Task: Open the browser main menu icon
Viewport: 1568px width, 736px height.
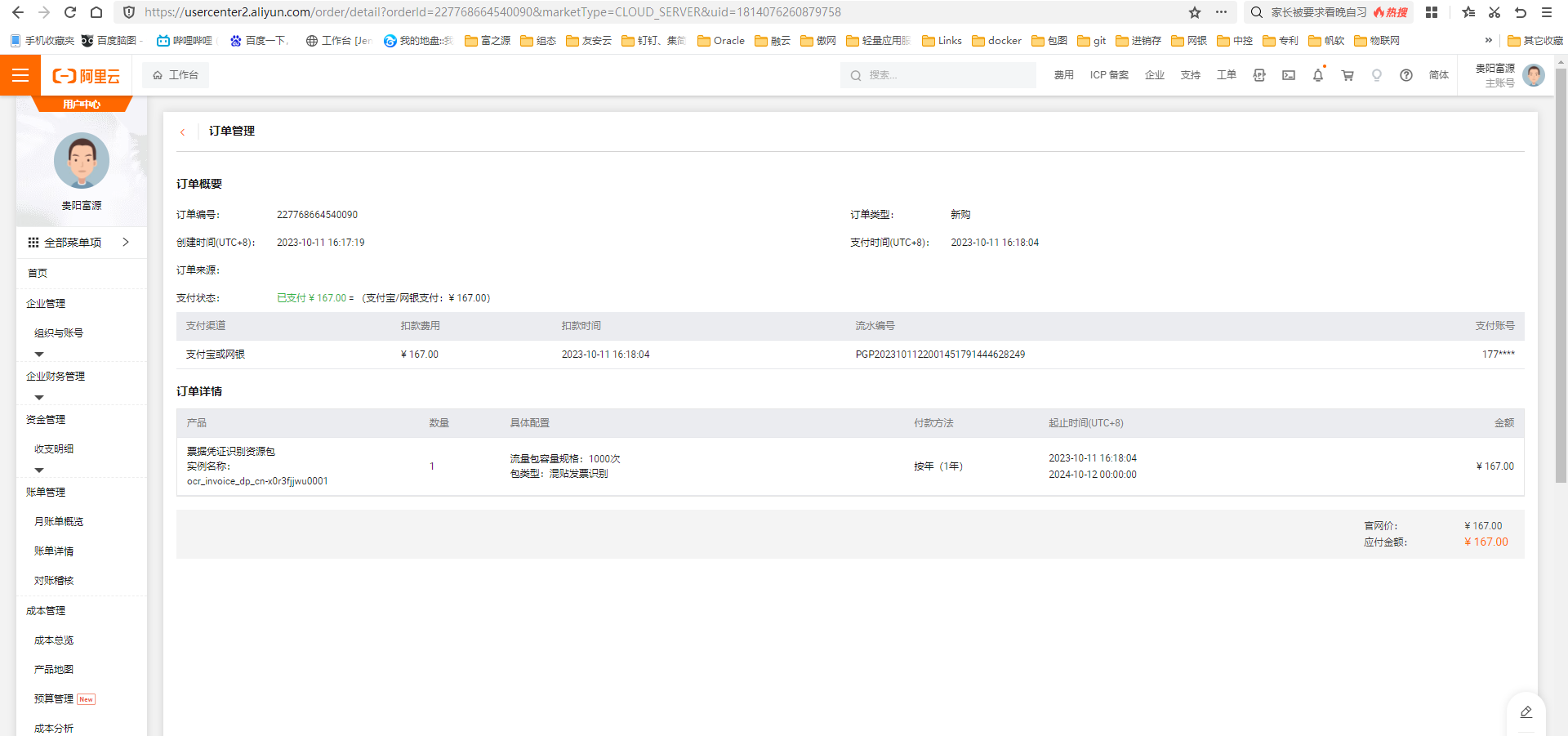Action: (x=1547, y=12)
